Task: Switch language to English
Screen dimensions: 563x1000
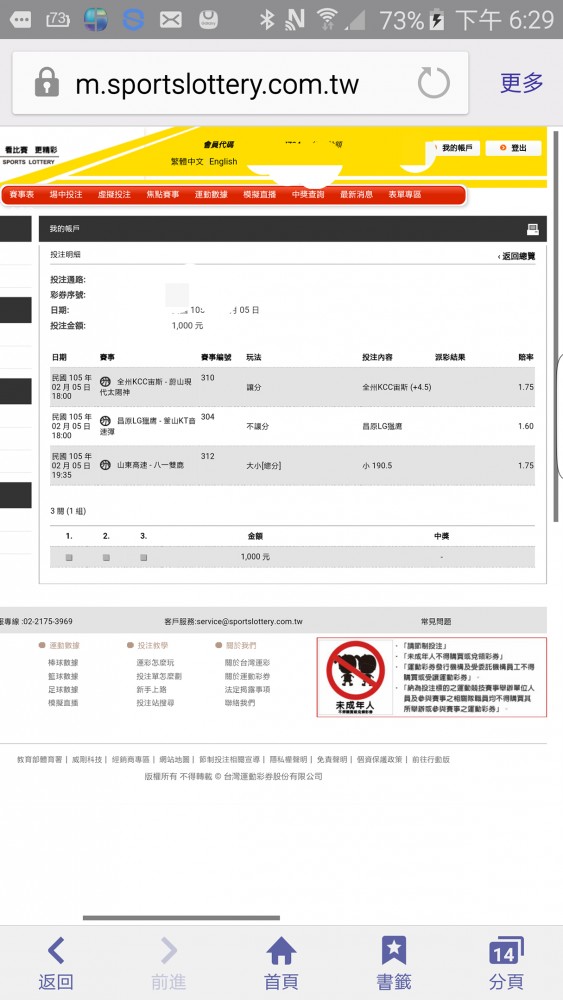Action: click(223, 162)
